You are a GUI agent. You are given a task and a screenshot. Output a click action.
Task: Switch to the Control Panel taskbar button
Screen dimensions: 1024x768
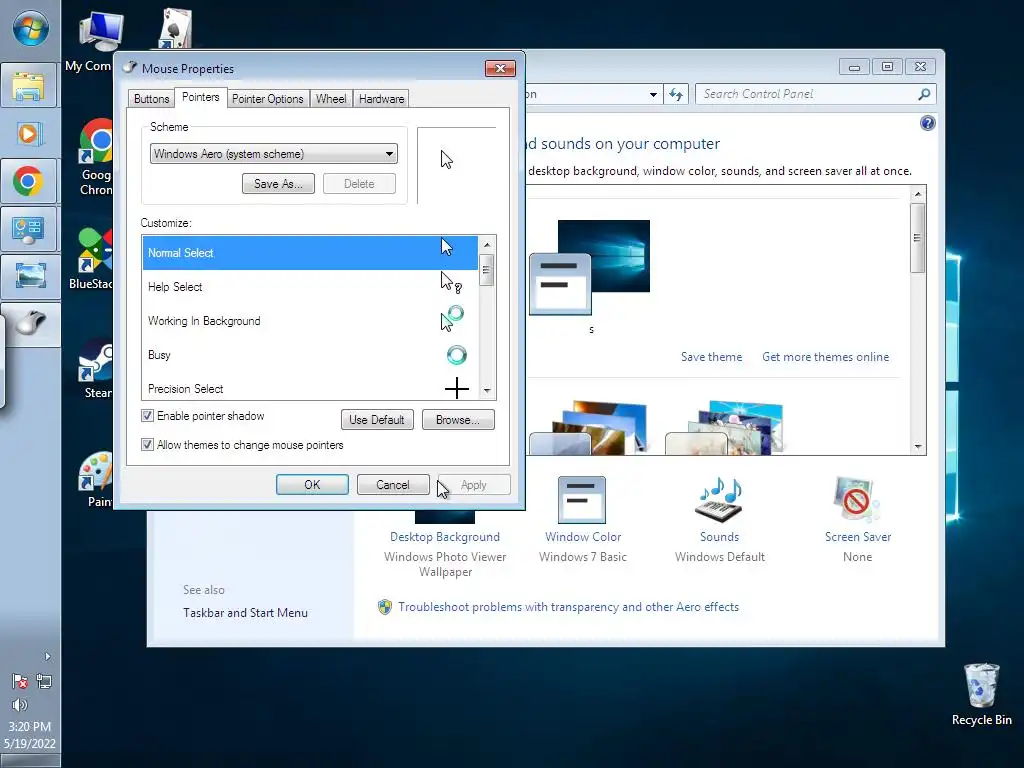tap(29, 229)
